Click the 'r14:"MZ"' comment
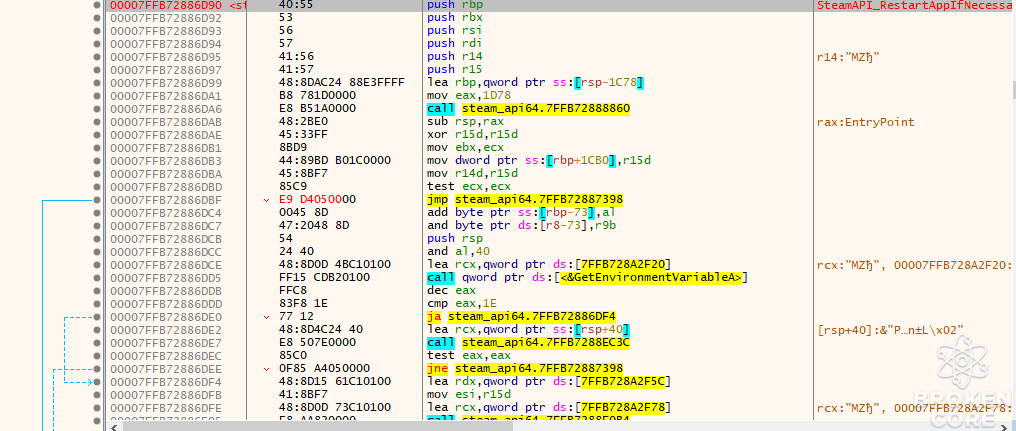1016x431 pixels. (848, 56)
